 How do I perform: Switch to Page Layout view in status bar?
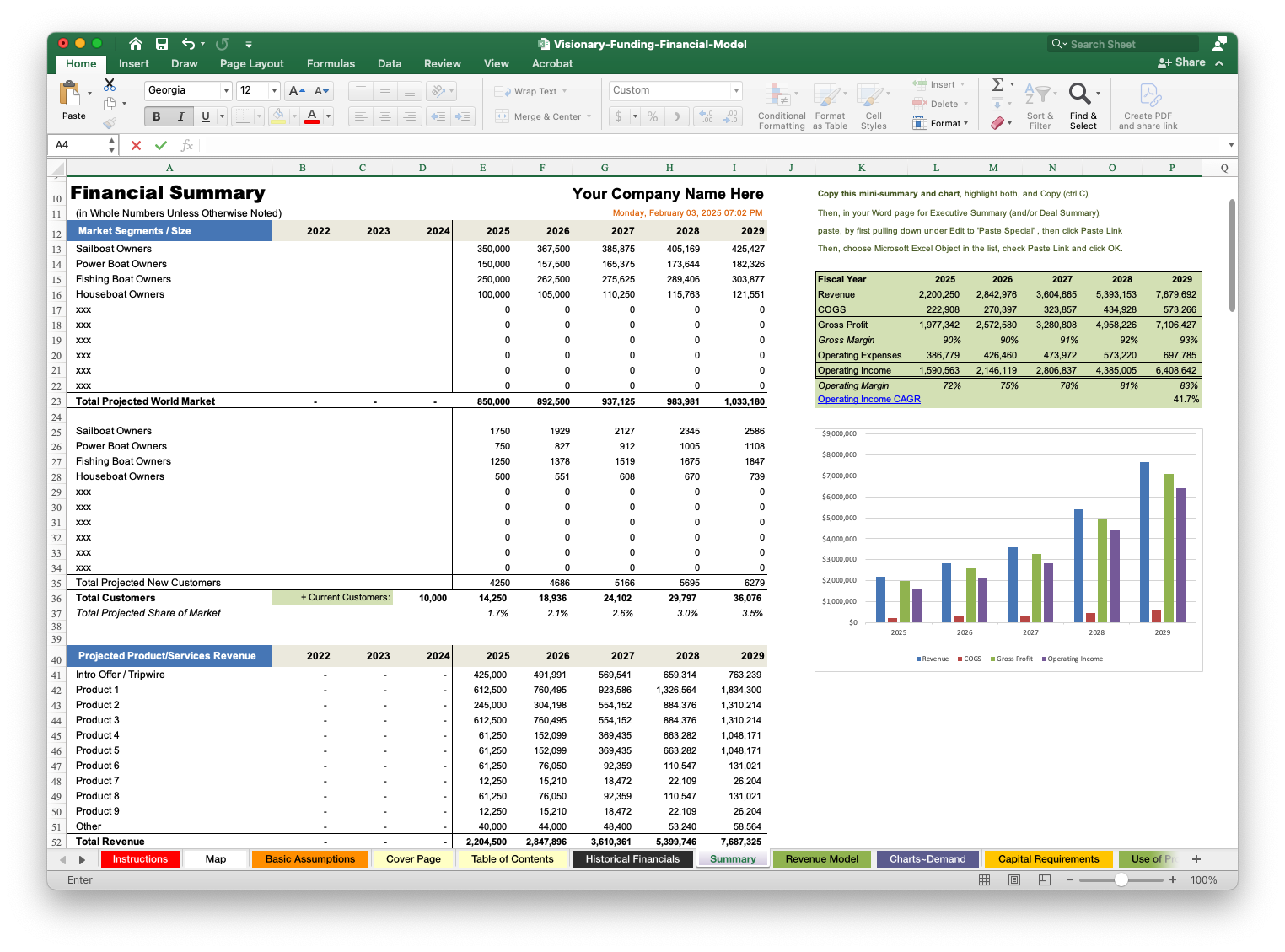1014,879
